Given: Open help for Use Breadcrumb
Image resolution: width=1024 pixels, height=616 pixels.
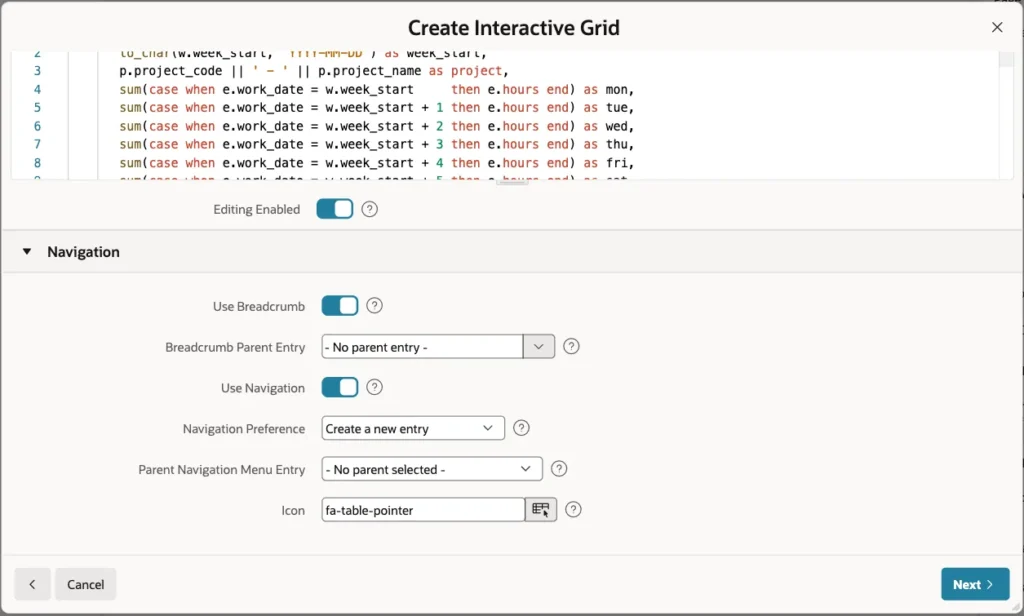Looking at the screenshot, I should 374,306.
